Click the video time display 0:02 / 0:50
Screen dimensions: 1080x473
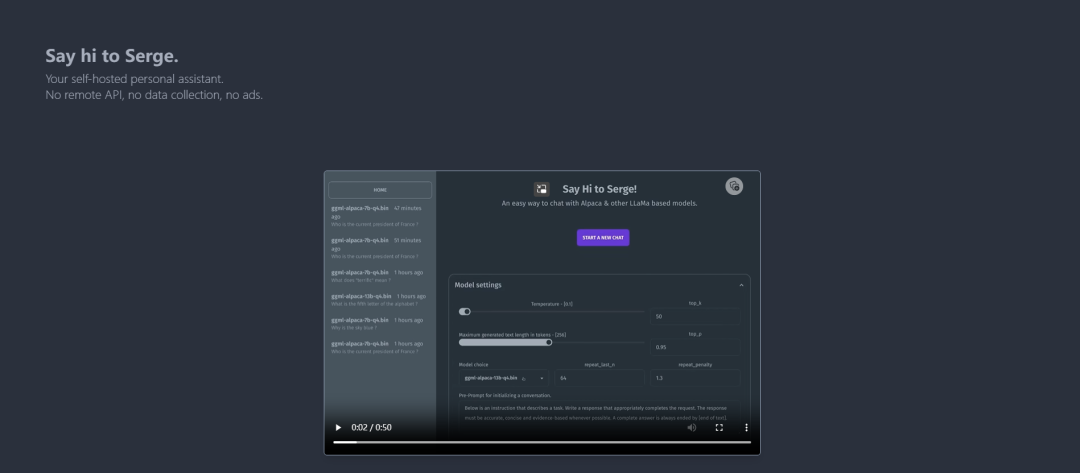tap(371, 428)
